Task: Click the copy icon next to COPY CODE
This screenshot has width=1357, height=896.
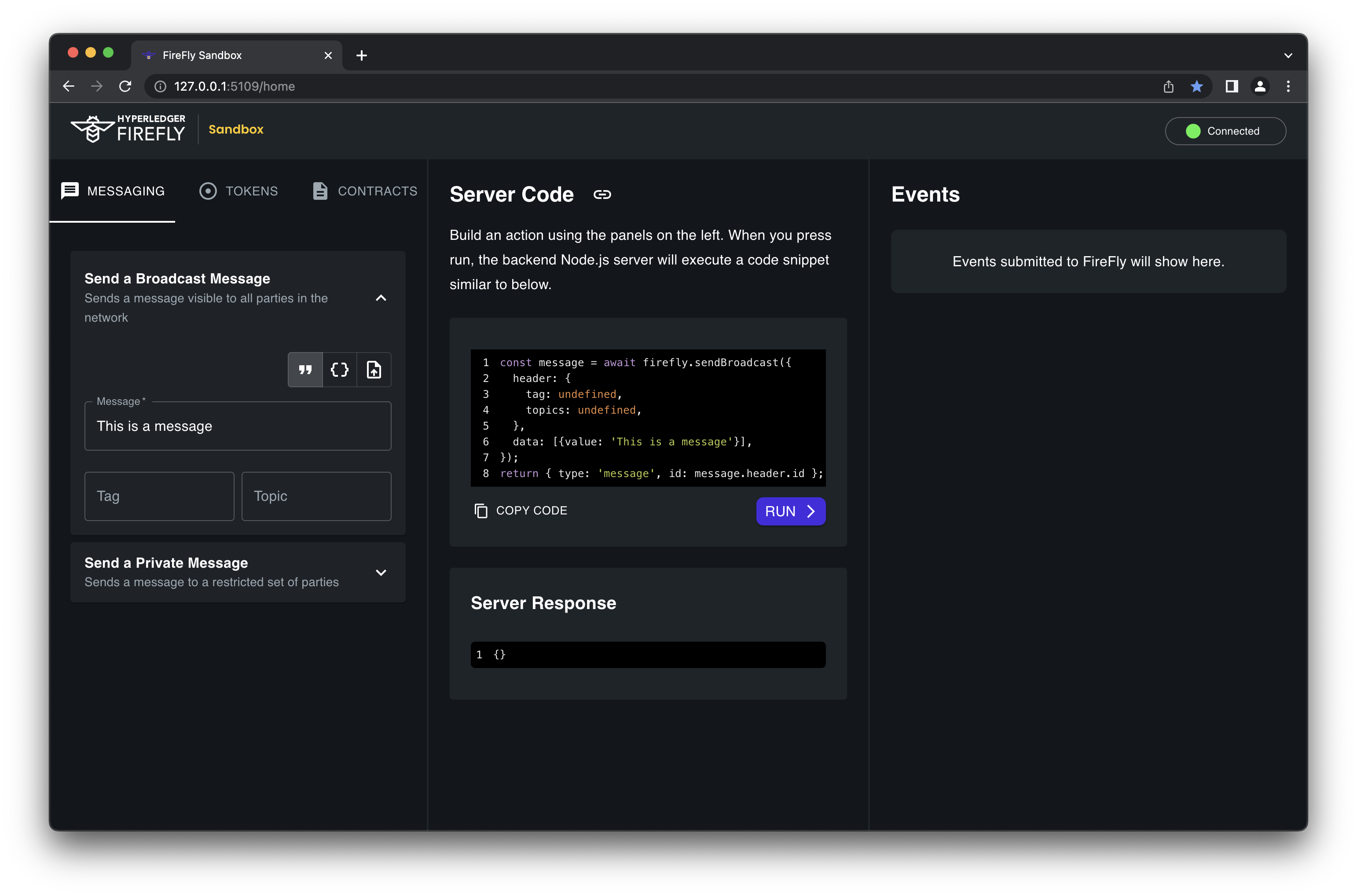Action: coord(481,510)
